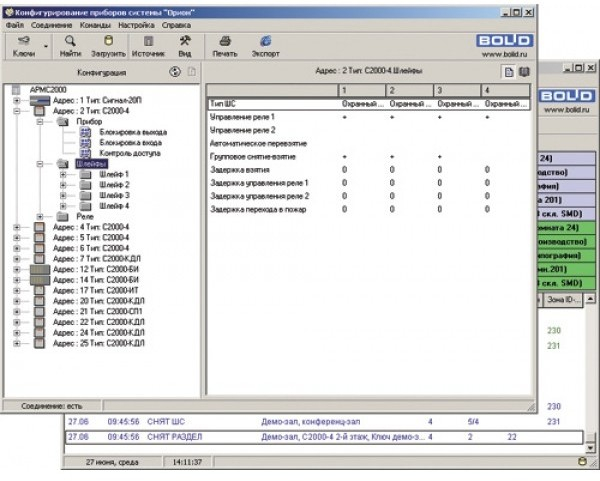Collapse the Прибор tree node
This screenshot has width=600, height=481.
[x=41, y=122]
